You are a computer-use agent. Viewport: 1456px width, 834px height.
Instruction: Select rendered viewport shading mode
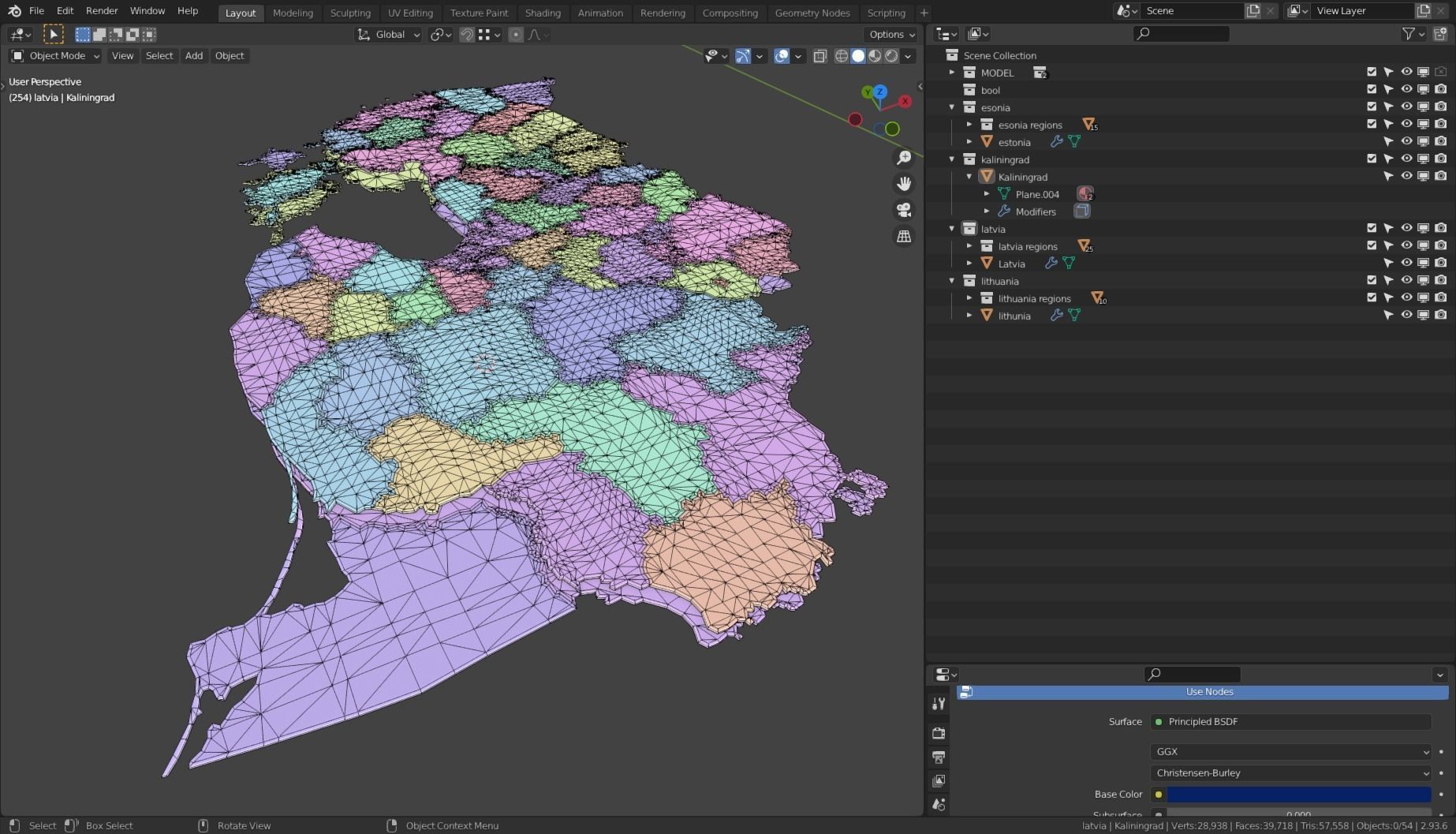click(x=891, y=56)
